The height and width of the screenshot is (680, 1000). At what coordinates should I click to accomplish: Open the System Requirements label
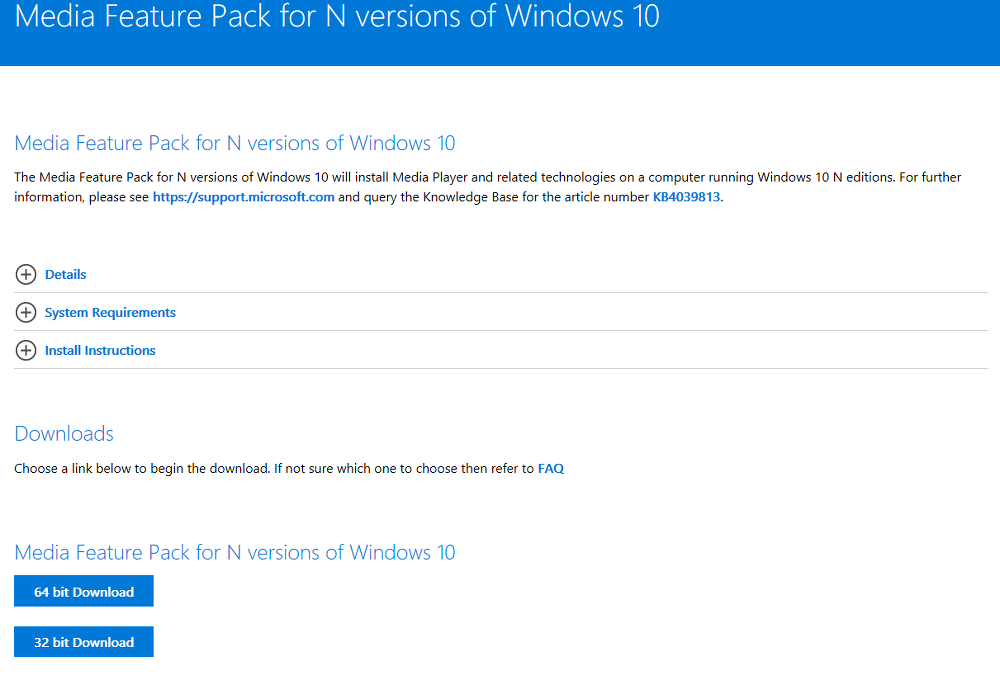[110, 313]
